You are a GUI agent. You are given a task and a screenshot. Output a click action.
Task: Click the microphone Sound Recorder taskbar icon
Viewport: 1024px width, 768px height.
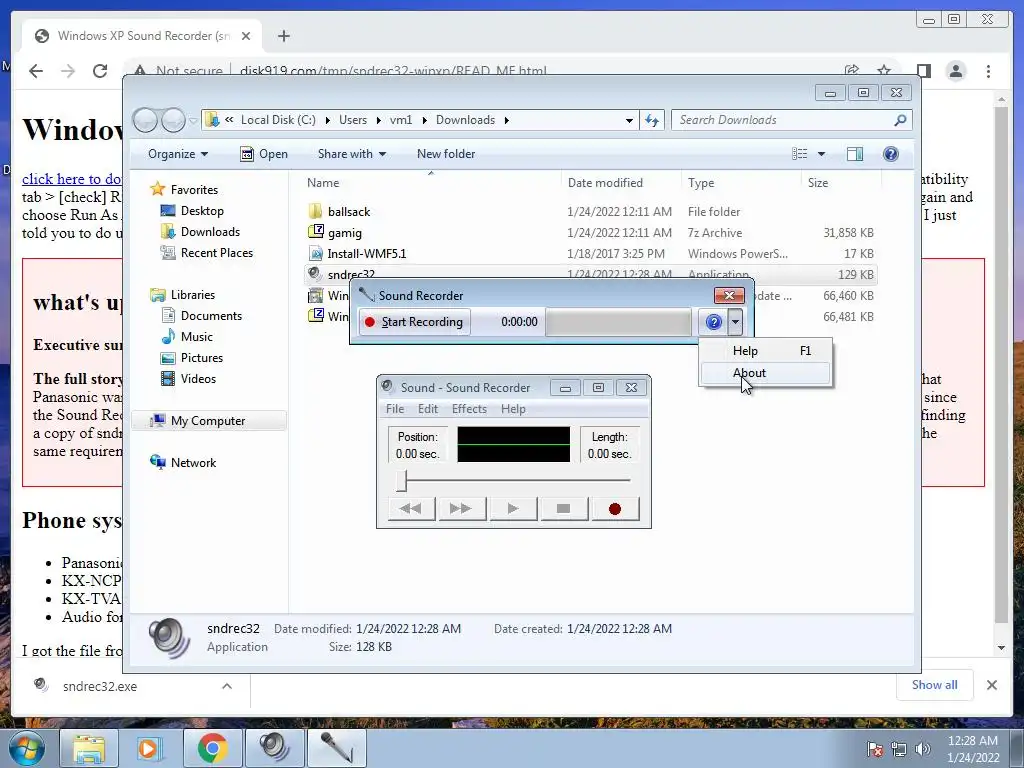tap(336, 748)
